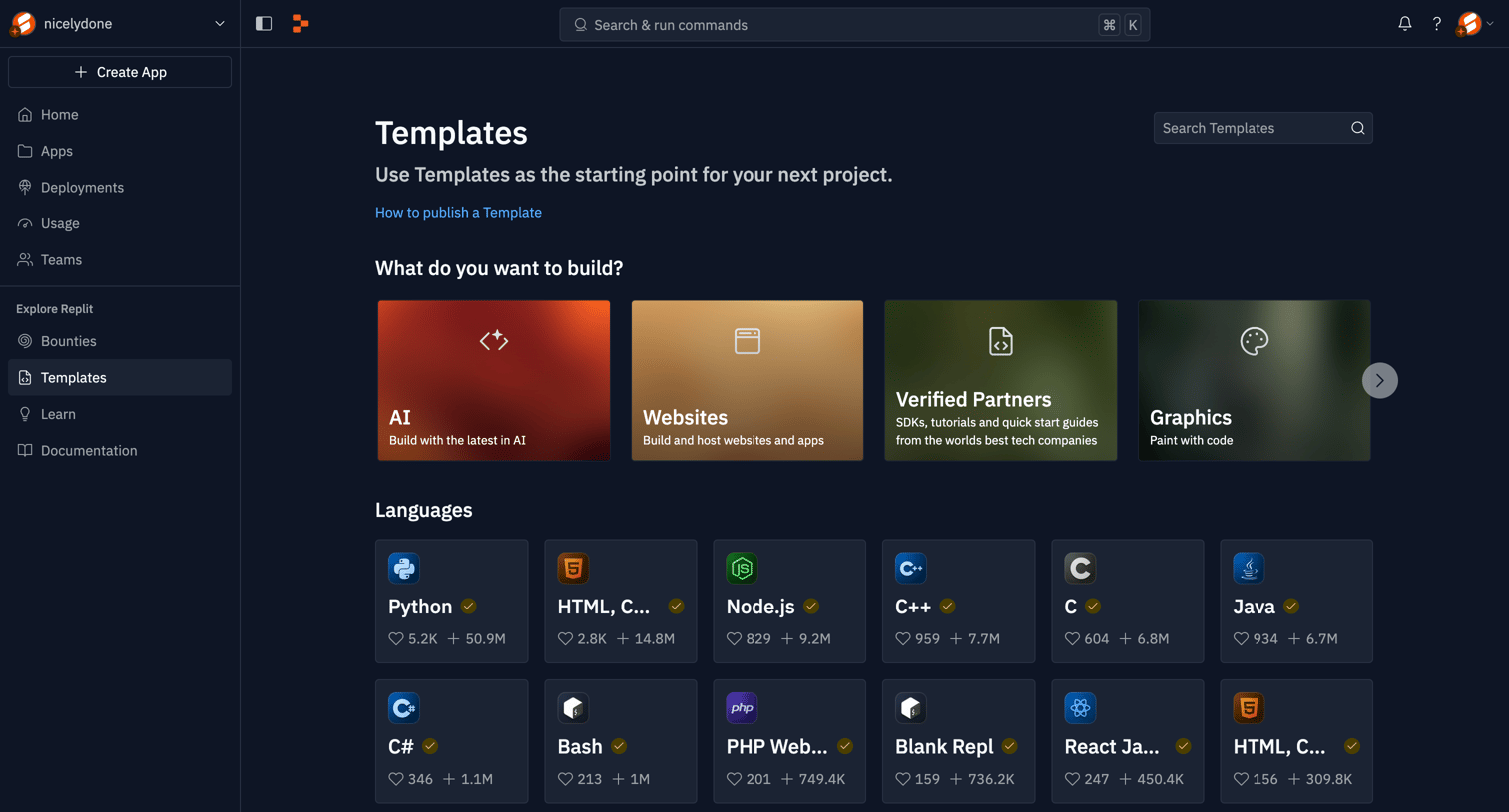Open the notifications bell
Image resolution: width=1509 pixels, height=812 pixels.
click(x=1404, y=23)
